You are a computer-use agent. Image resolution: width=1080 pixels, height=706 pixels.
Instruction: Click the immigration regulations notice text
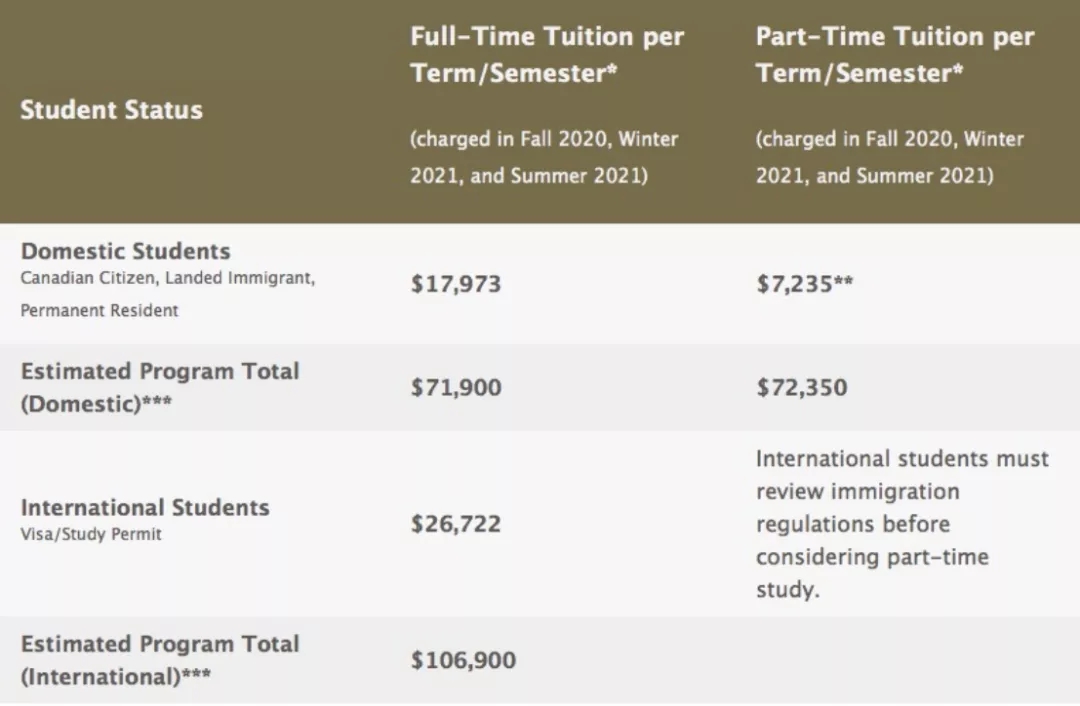pos(902,524)
